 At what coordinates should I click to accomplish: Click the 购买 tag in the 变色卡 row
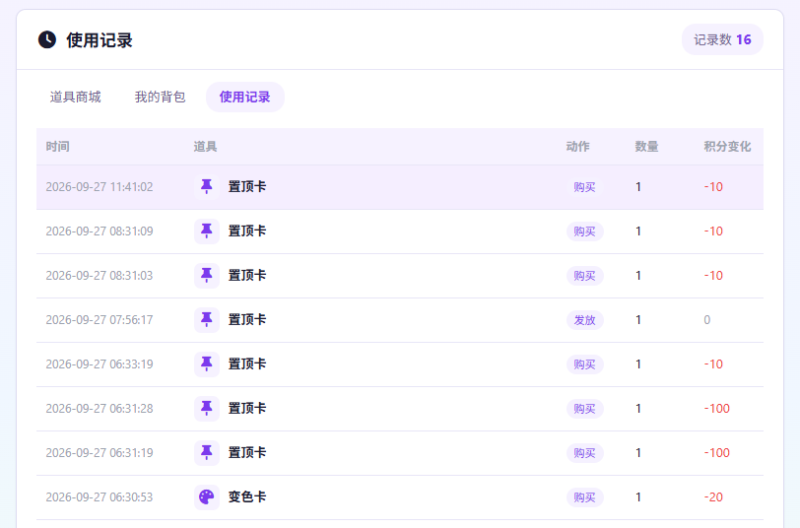[x=585, y=497]
